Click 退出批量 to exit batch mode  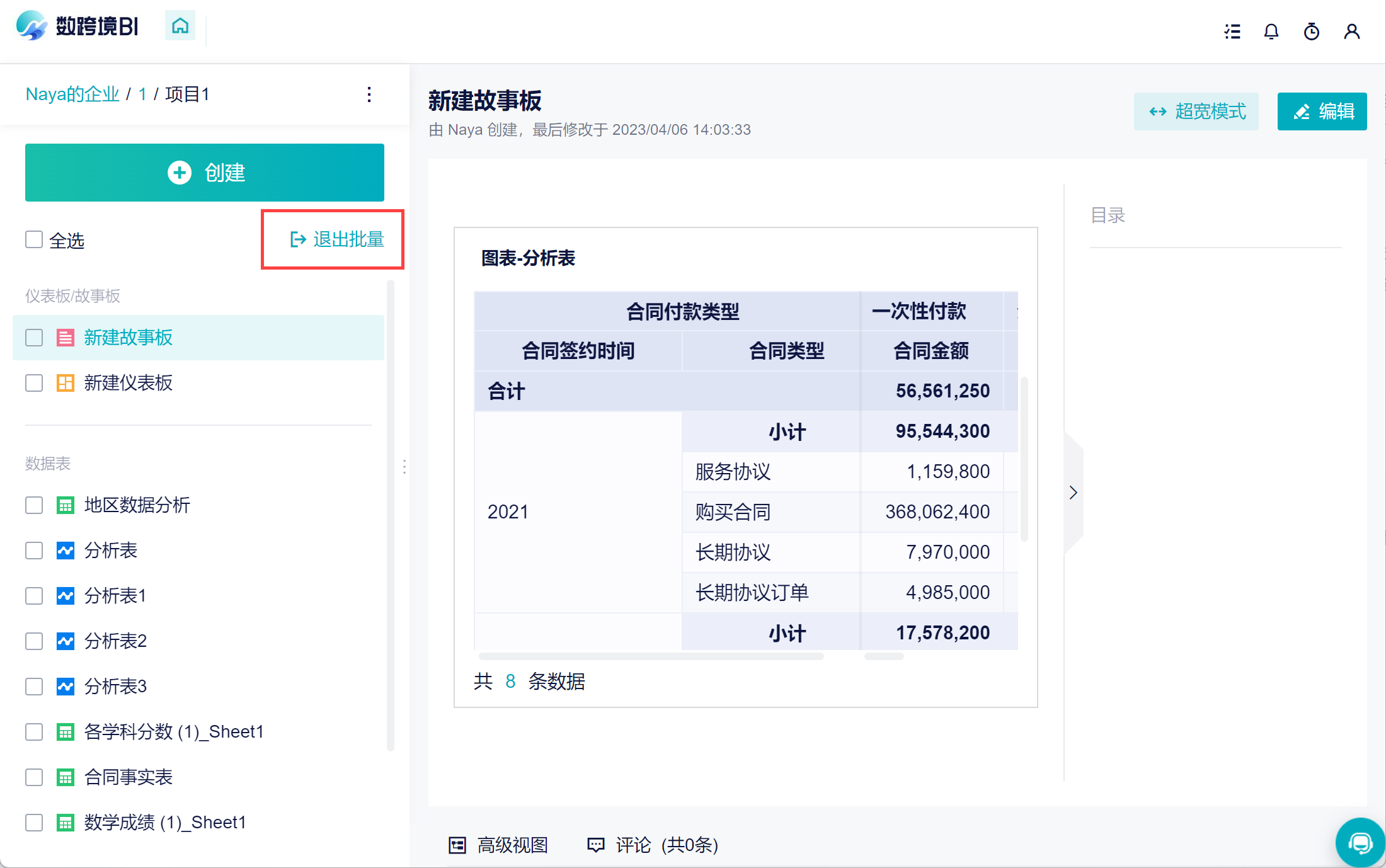(337, 239)
